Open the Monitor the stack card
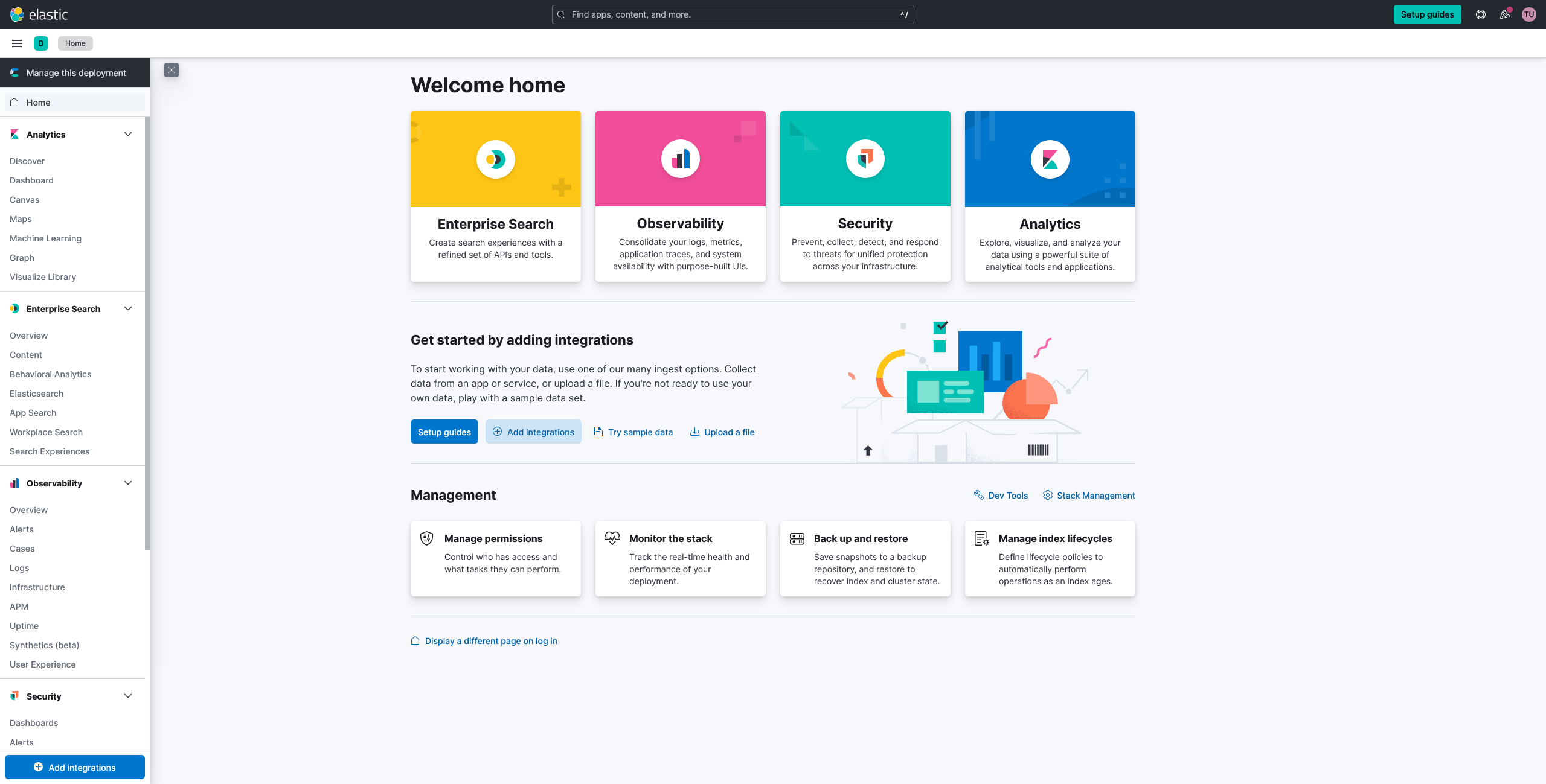The height and width of the screenshot is (784, 1546). coord(681,559)
